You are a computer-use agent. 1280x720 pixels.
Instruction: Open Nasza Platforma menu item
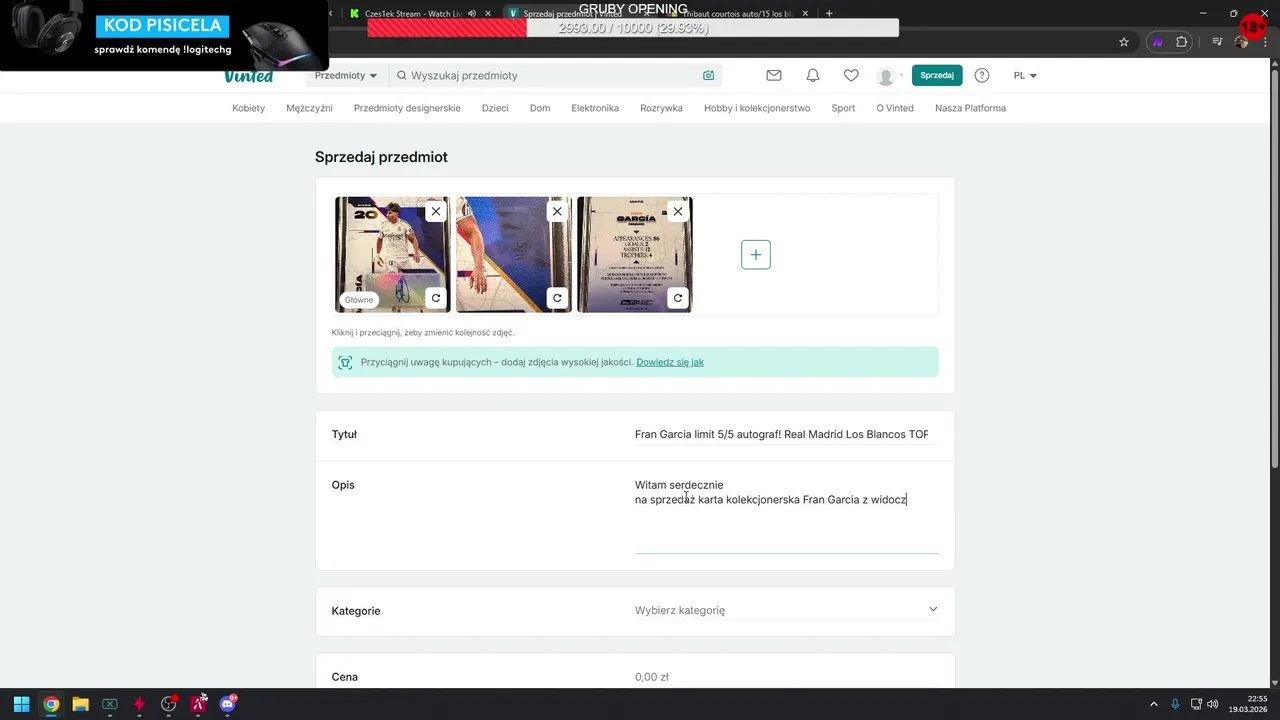tap(970, 108)
